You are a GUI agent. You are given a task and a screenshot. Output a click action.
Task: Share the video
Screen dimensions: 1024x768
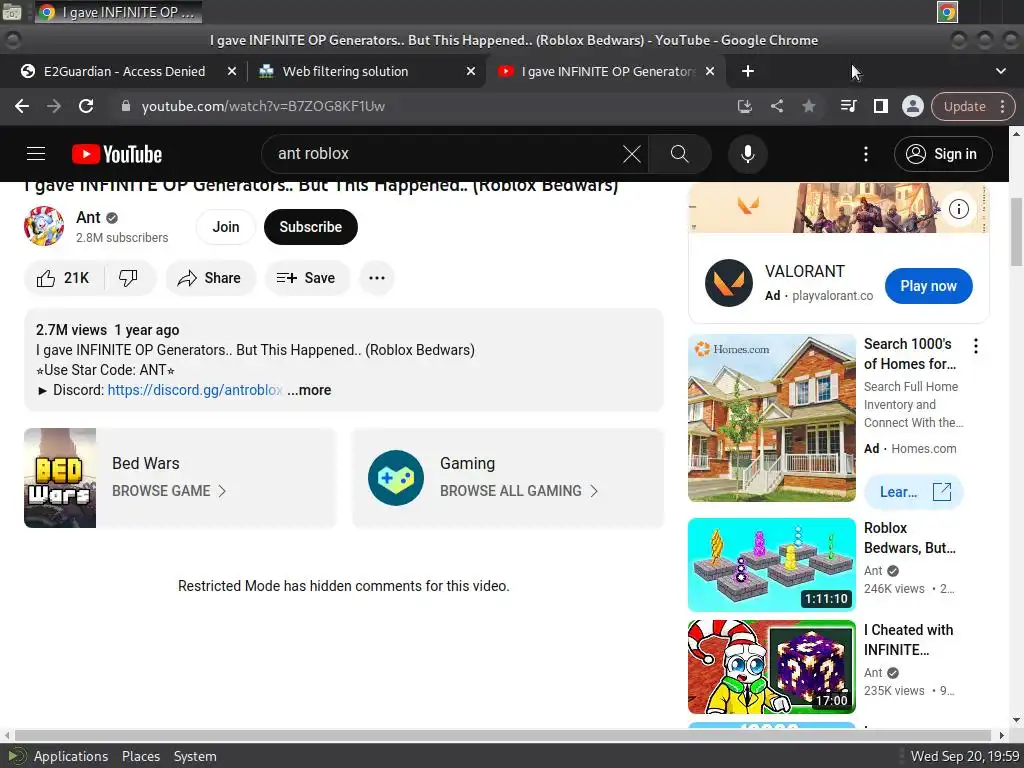pos(210,278)
